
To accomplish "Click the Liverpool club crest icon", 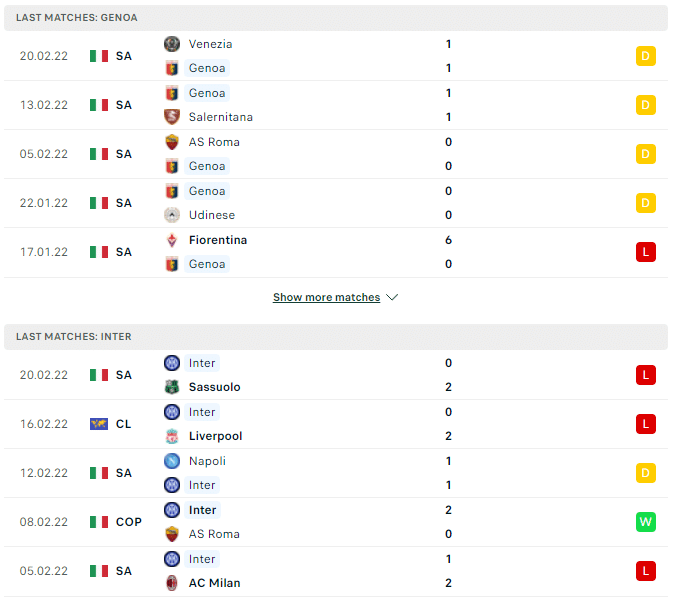I will [x=173, y=438].
